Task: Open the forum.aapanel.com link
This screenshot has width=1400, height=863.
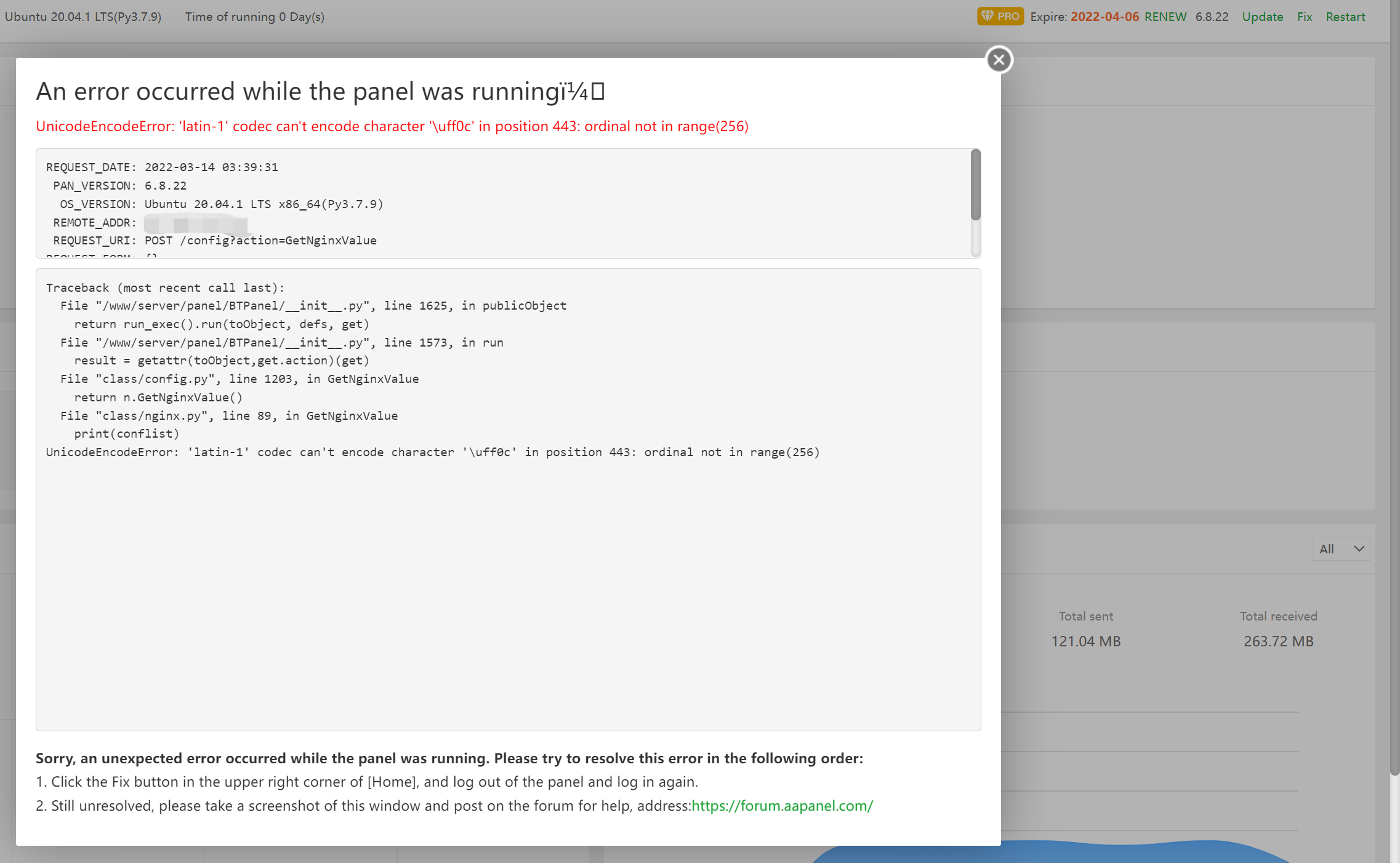Action: pos(782,806)
